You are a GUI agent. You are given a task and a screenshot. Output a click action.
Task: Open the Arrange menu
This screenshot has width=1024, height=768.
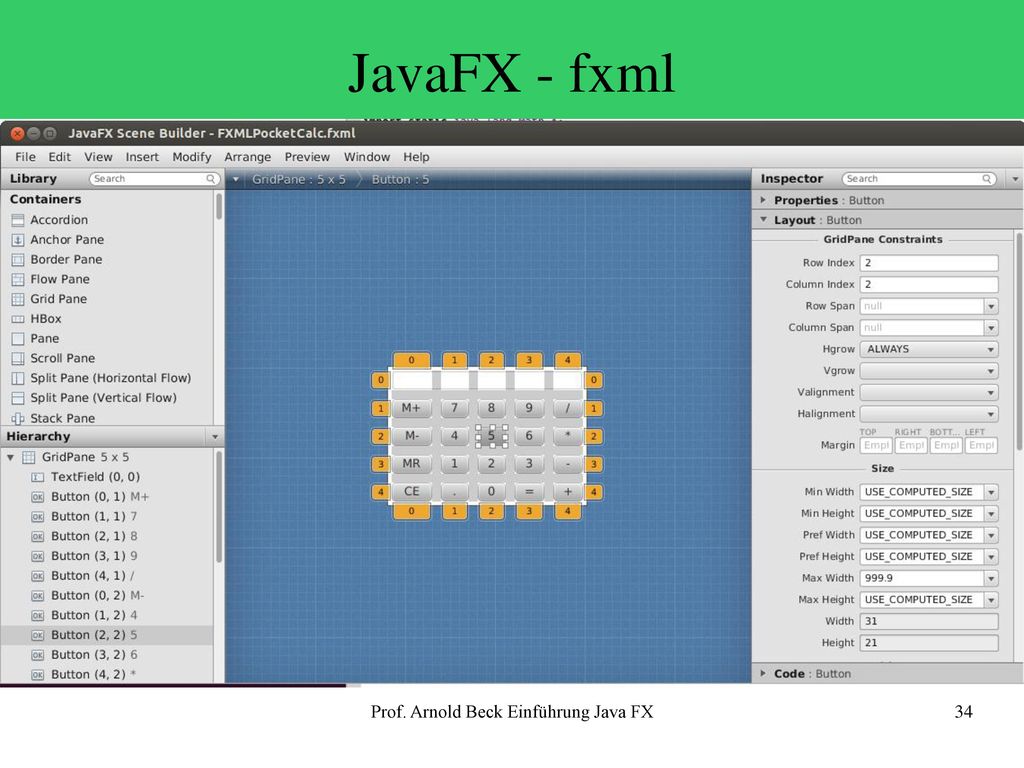pyautogui.click(x=248, y=157)
